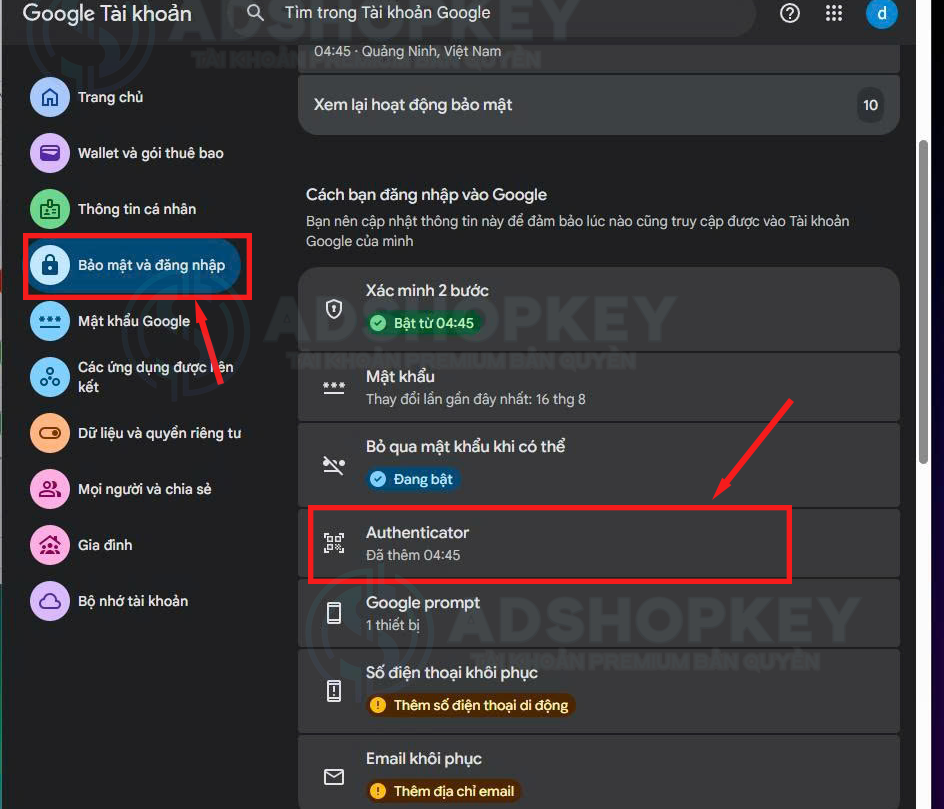
Task: Click the Đang bật status chip
Action: coord(413,479)
